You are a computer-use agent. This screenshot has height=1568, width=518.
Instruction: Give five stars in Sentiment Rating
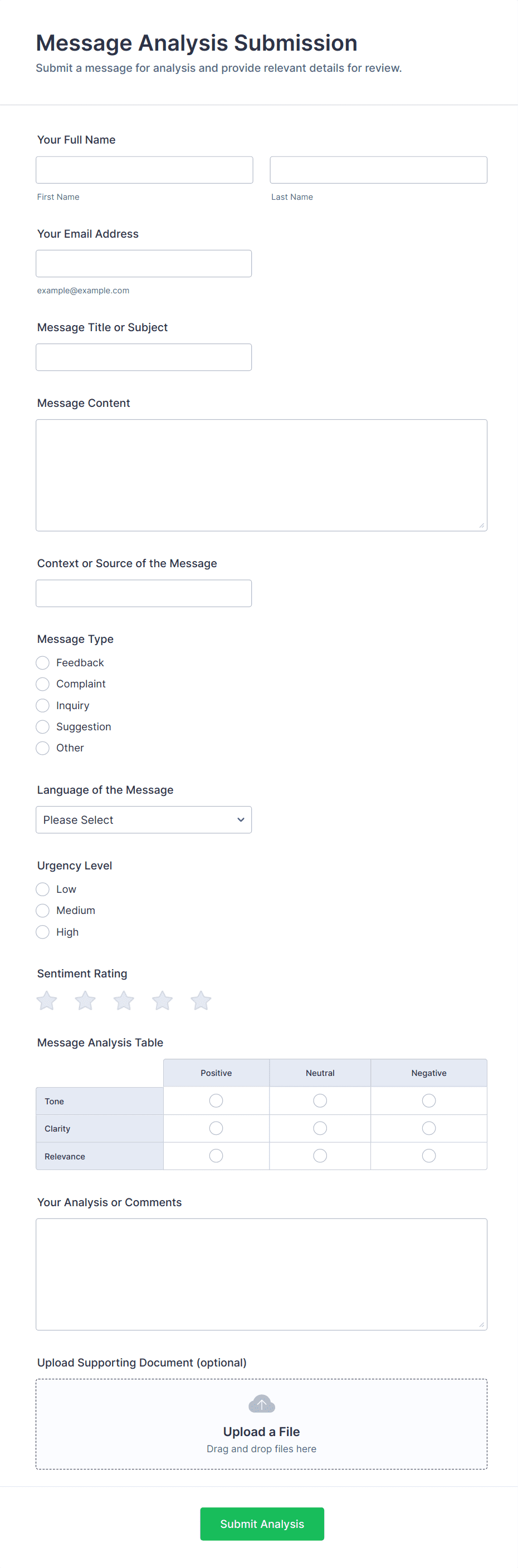click(x=201, y=1000)
